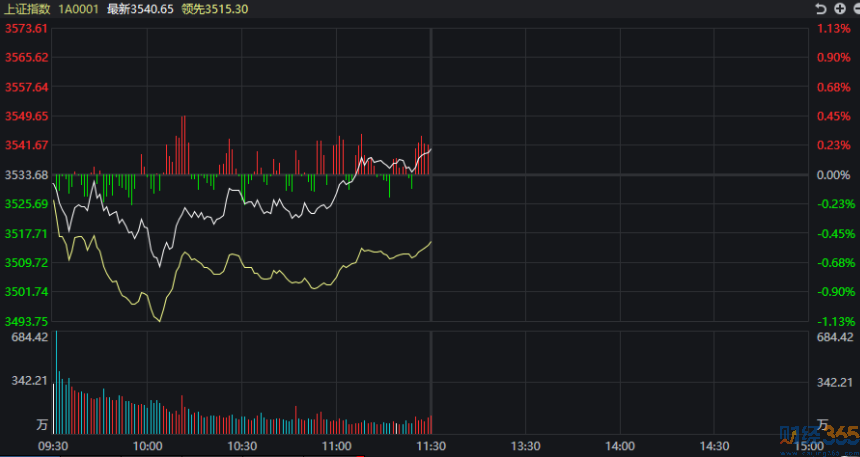
Task: Click the 上证指数 index name label
Action: pyautogui.click(x=27, y=9)
